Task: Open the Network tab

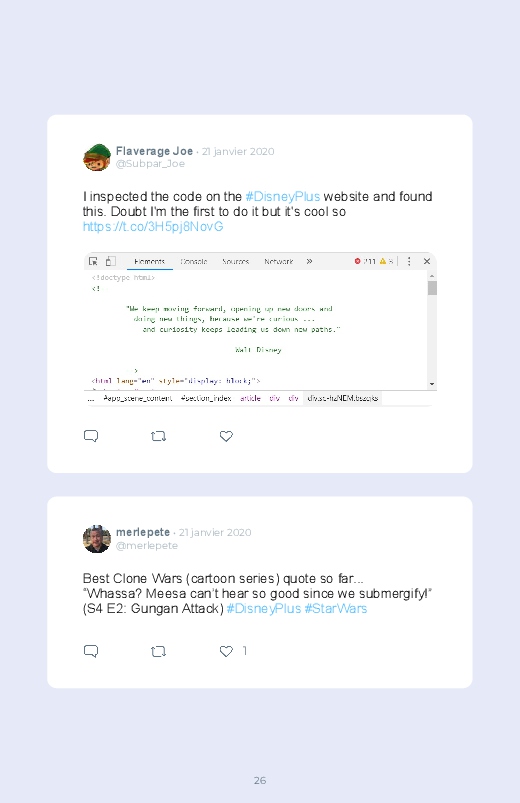Action: pyautogui.click(x=279, y=261)
